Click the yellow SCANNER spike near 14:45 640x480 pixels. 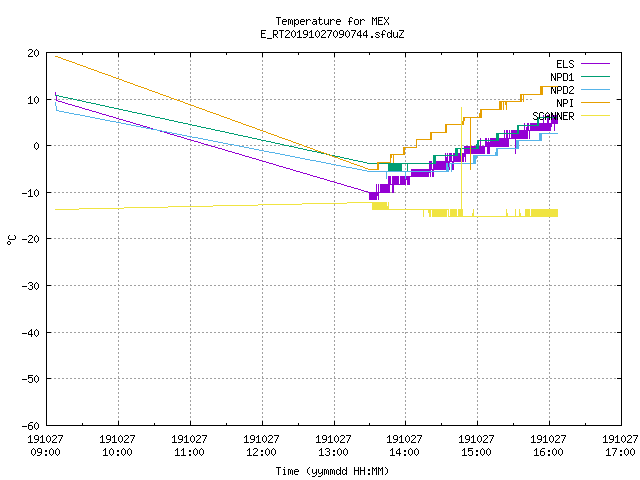point(462,159)
